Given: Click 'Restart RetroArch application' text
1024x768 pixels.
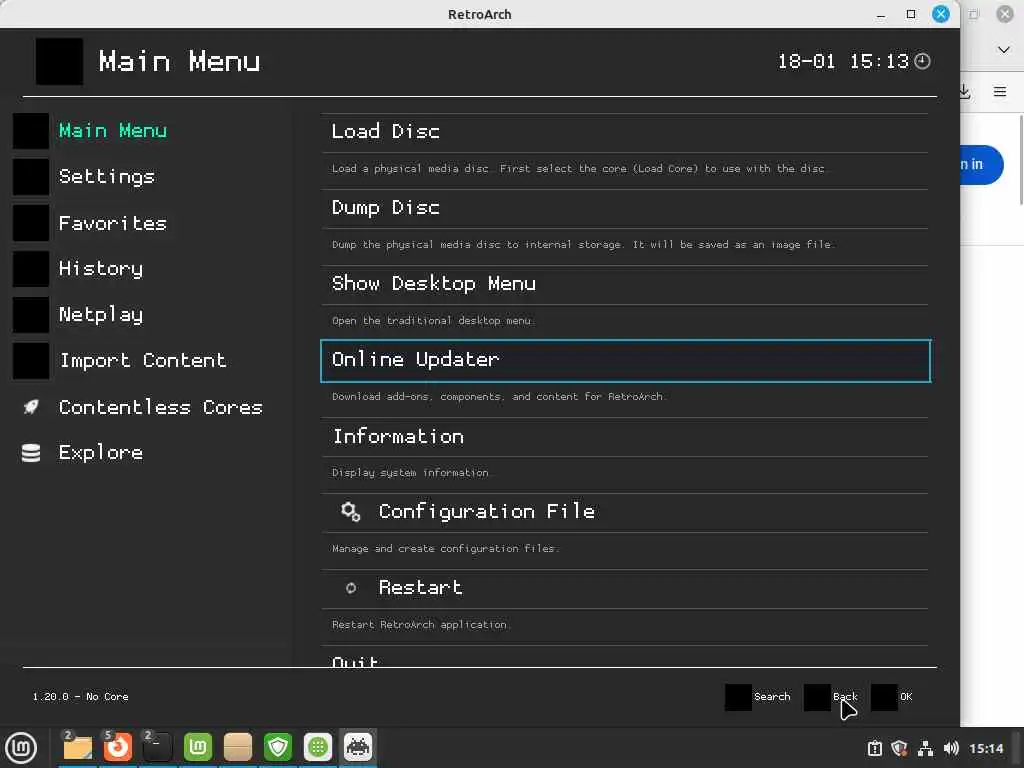Looking at the screenshot, I should click(x=419, y=625).
